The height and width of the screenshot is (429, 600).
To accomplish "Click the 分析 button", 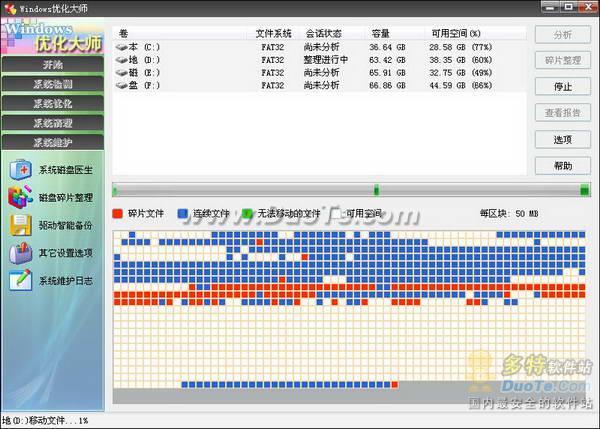I will pyautogui.click(x=562, y=35).
